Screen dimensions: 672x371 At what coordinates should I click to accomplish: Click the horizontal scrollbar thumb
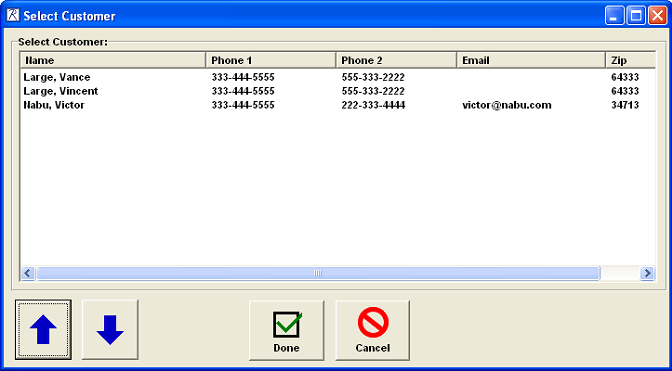[x=318, y=273]
